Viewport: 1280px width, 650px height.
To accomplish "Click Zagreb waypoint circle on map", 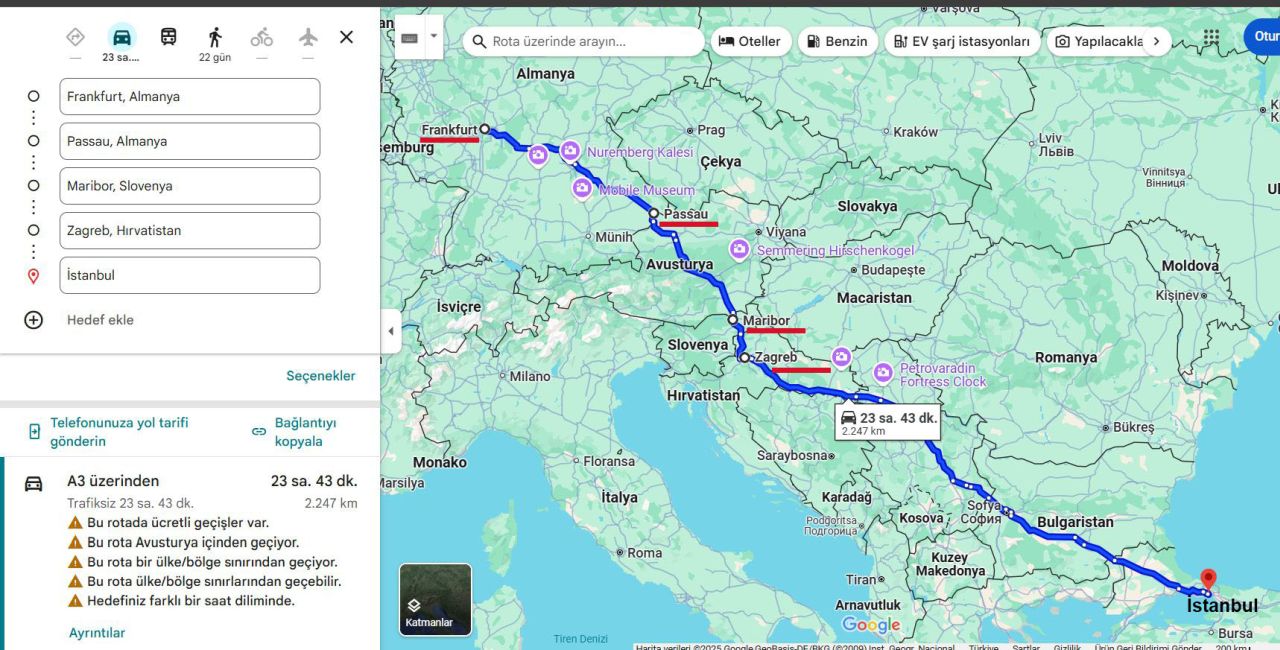I will click(x=744, y=356).
